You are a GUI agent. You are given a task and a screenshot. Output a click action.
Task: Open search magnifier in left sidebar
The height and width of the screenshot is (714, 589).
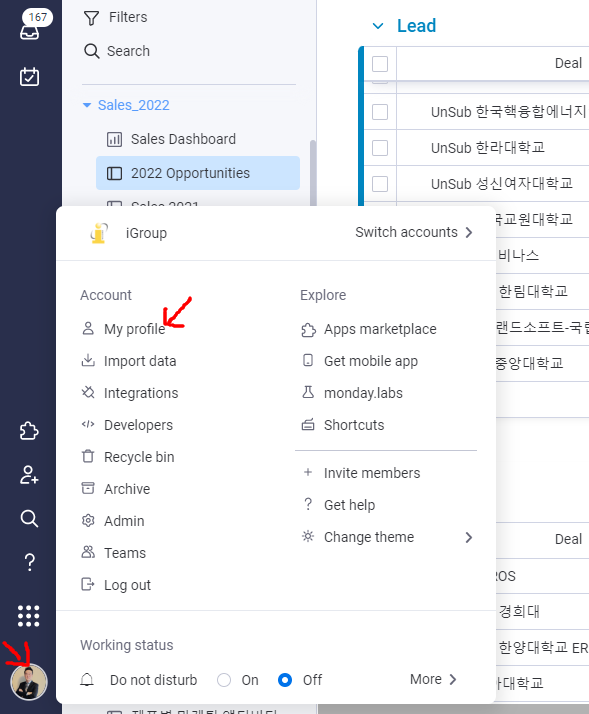pos(30,518)
